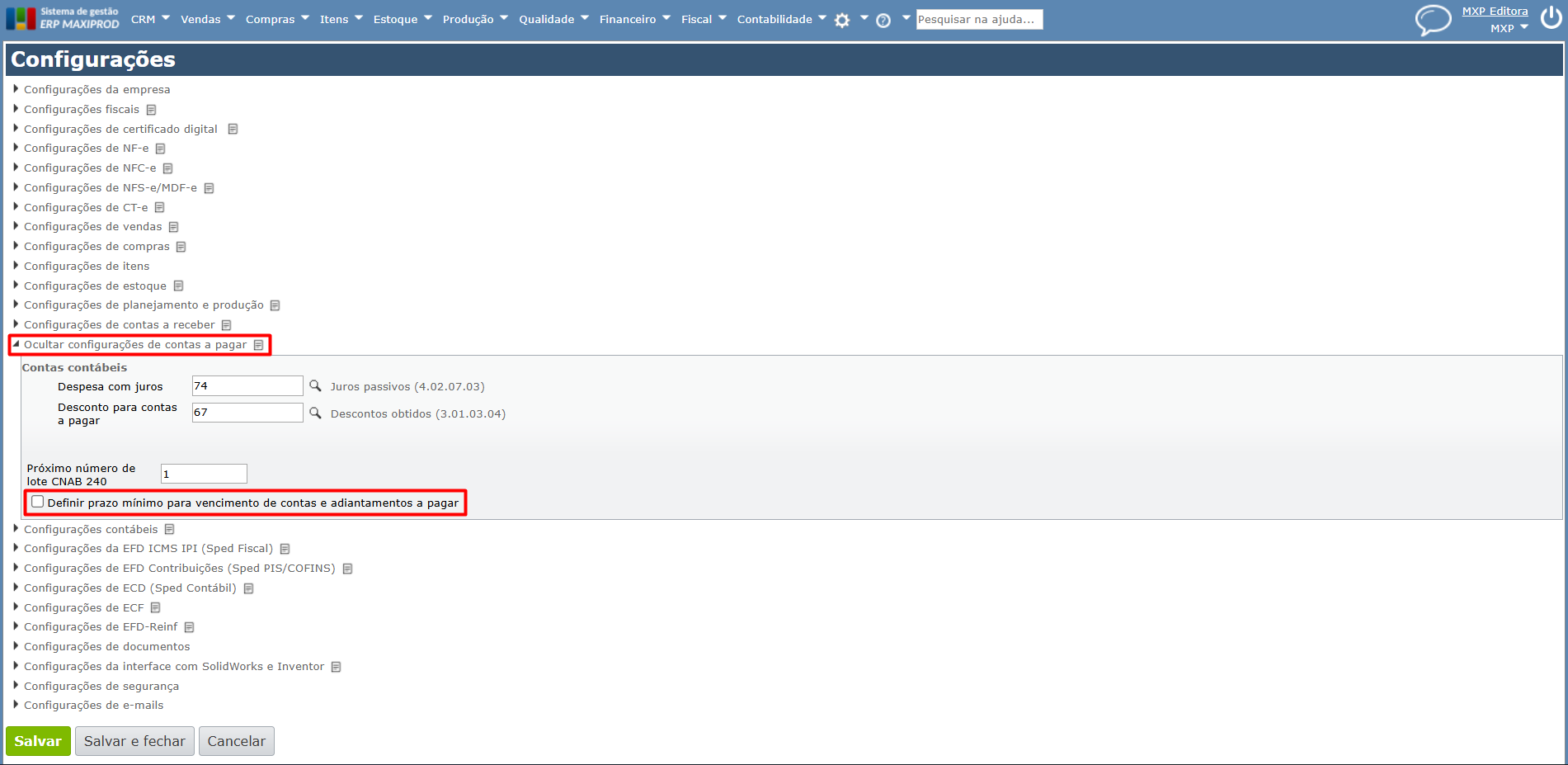Open dropdown arrow next to settings gear
Screen dimensions: 1568x765
pos(864,17)
